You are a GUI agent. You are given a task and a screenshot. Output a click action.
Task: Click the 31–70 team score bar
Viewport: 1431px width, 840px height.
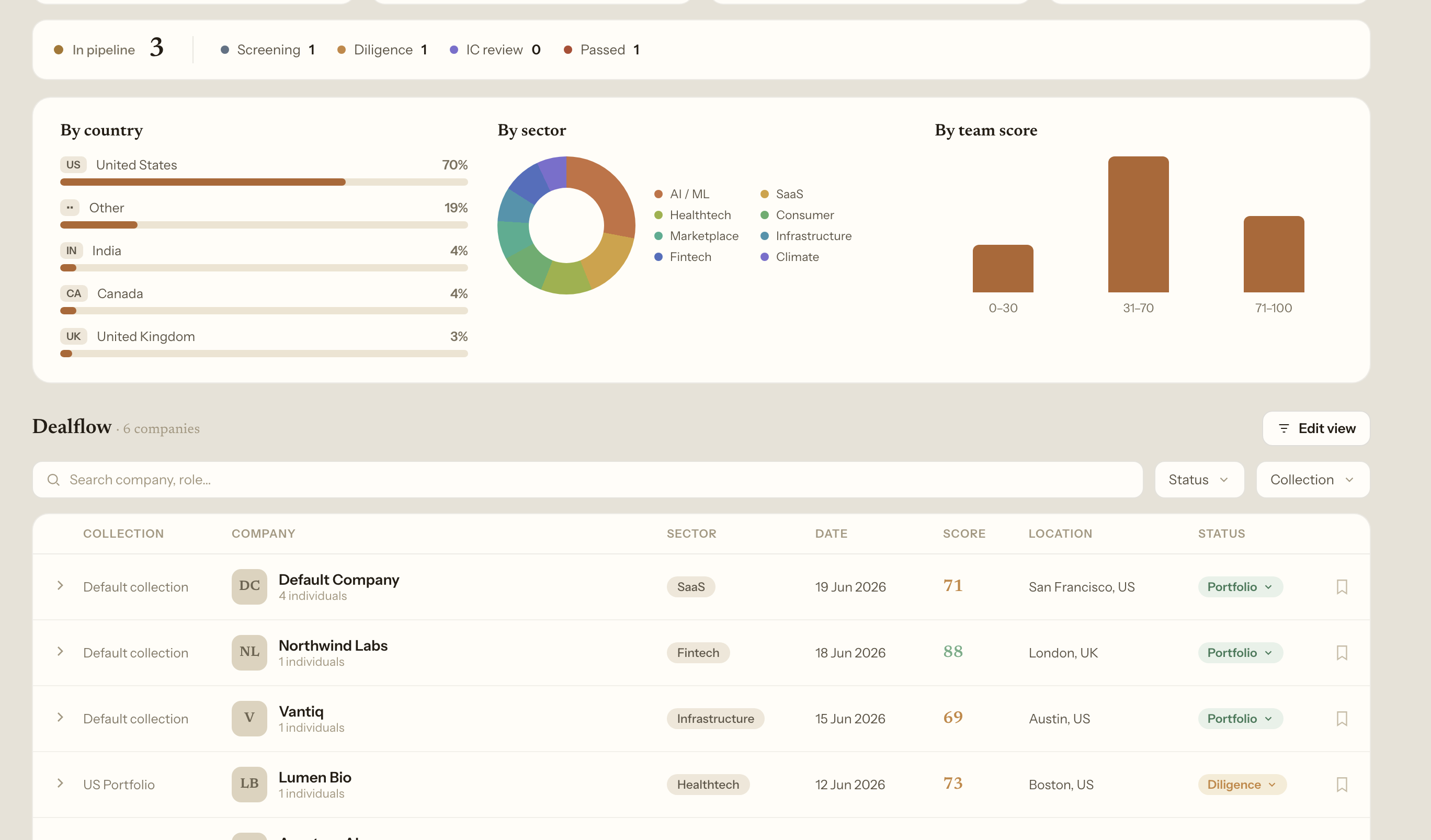click(x=1138, y=224)
